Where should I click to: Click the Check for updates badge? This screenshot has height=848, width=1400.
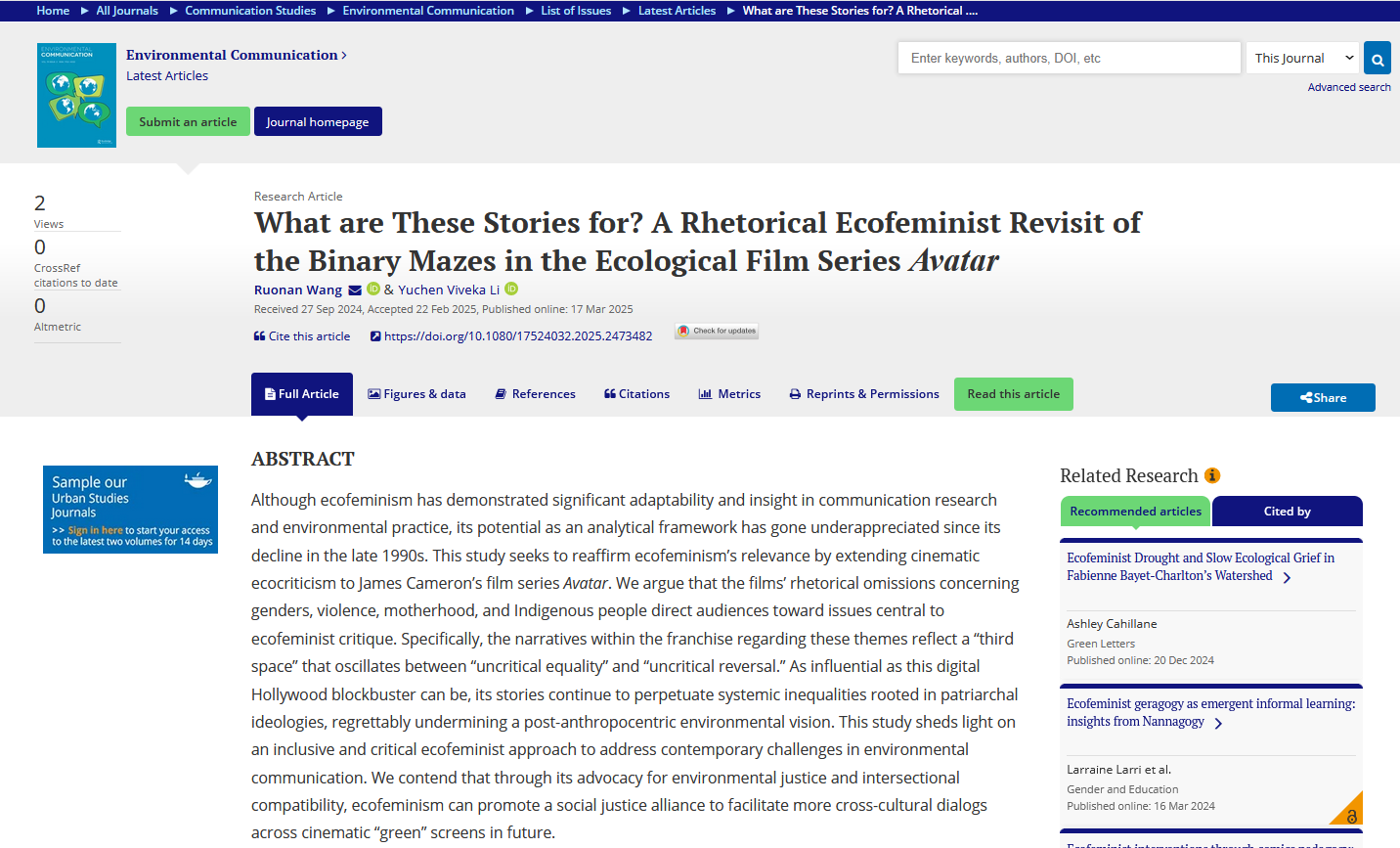tap(717, 332)
